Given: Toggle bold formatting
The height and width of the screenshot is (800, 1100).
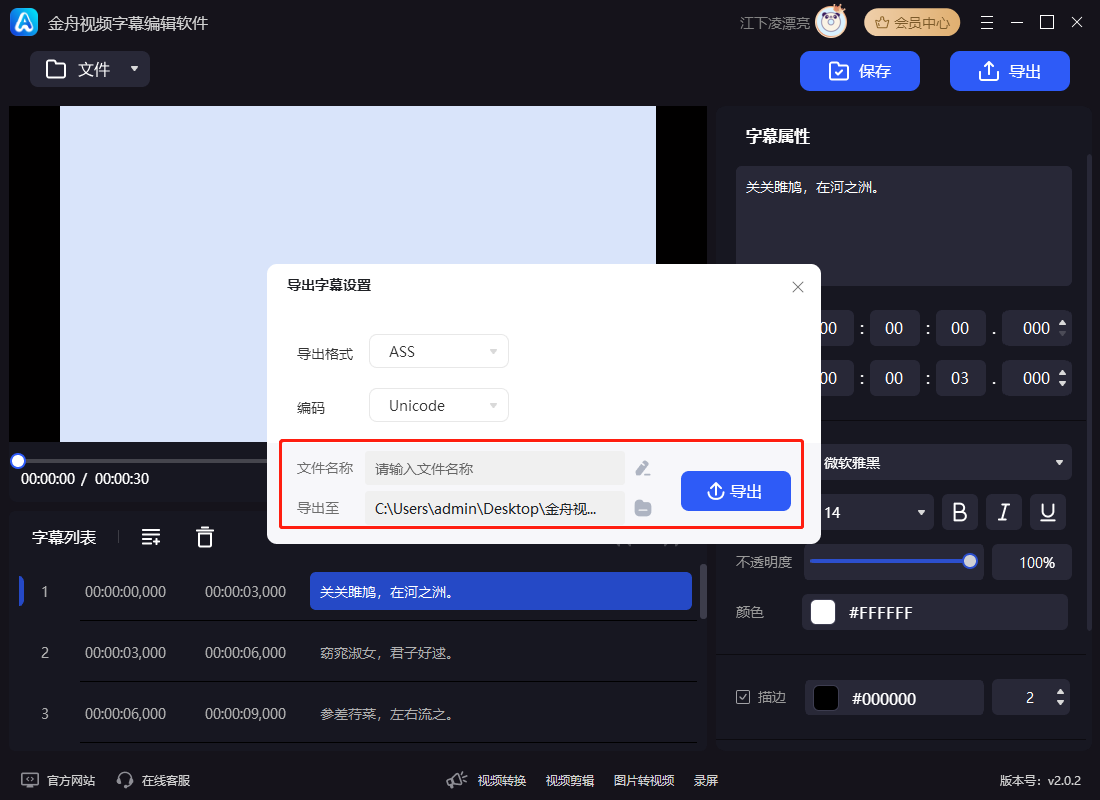Looking at the screenshot, I should 960,512.
